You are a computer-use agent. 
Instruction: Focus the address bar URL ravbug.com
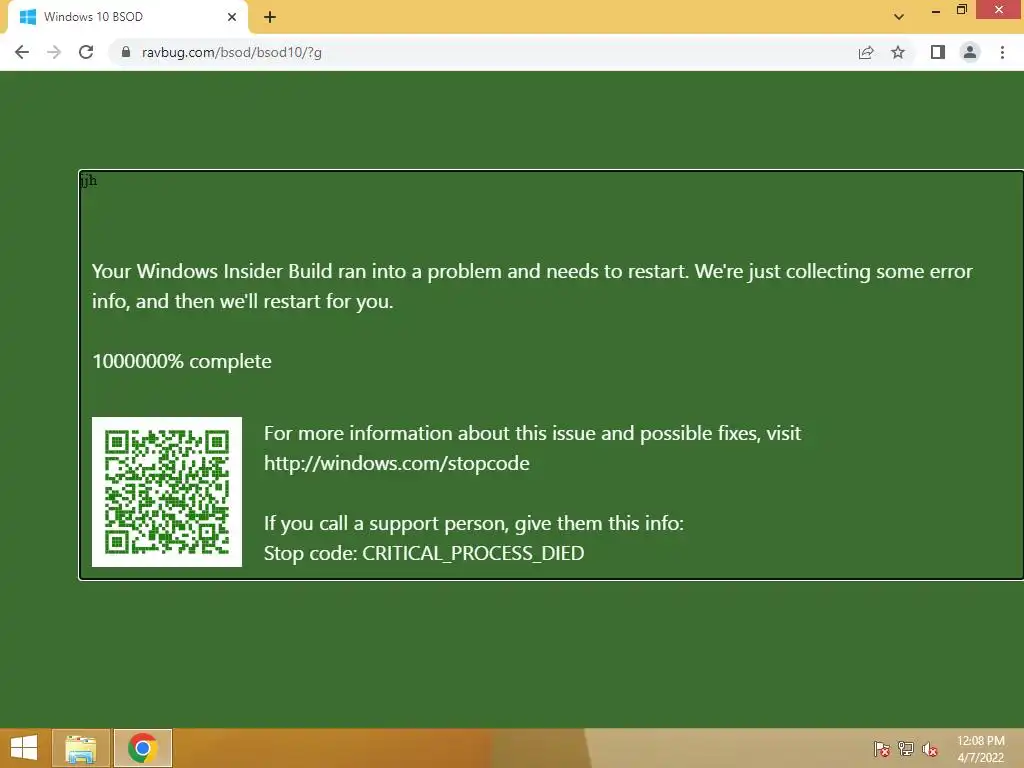(232, 52)
